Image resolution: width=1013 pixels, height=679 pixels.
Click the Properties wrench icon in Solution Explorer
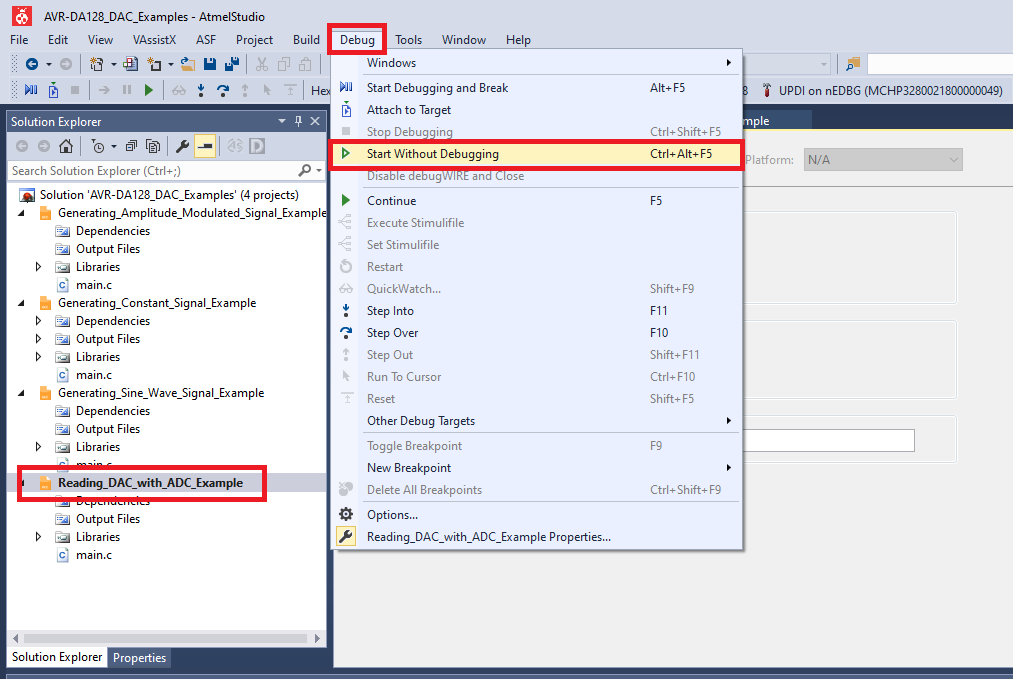pos(182,146)
